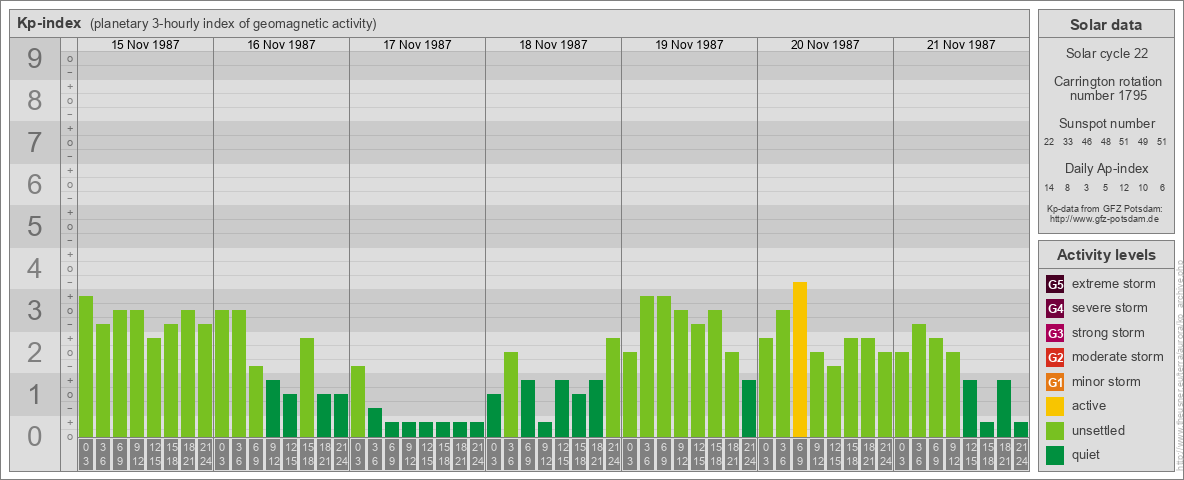
Task: Click the sunspot number value 46
Action: pyautogui.click(x=1087, y=142)
